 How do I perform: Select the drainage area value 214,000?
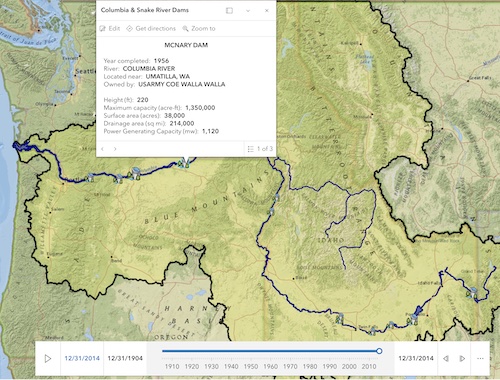[182, 123]
